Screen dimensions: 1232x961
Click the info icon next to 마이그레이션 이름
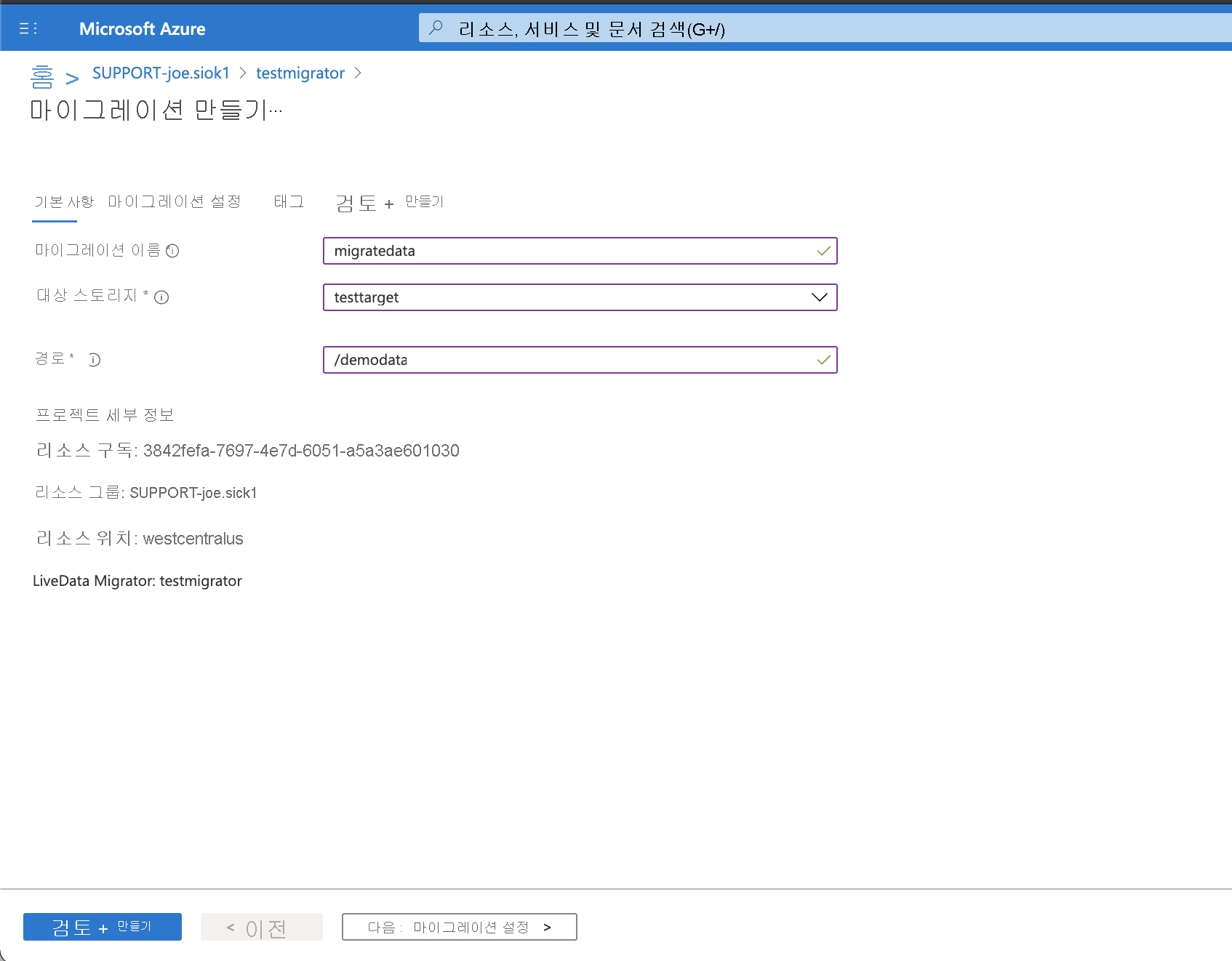click(x=173, y=251)
